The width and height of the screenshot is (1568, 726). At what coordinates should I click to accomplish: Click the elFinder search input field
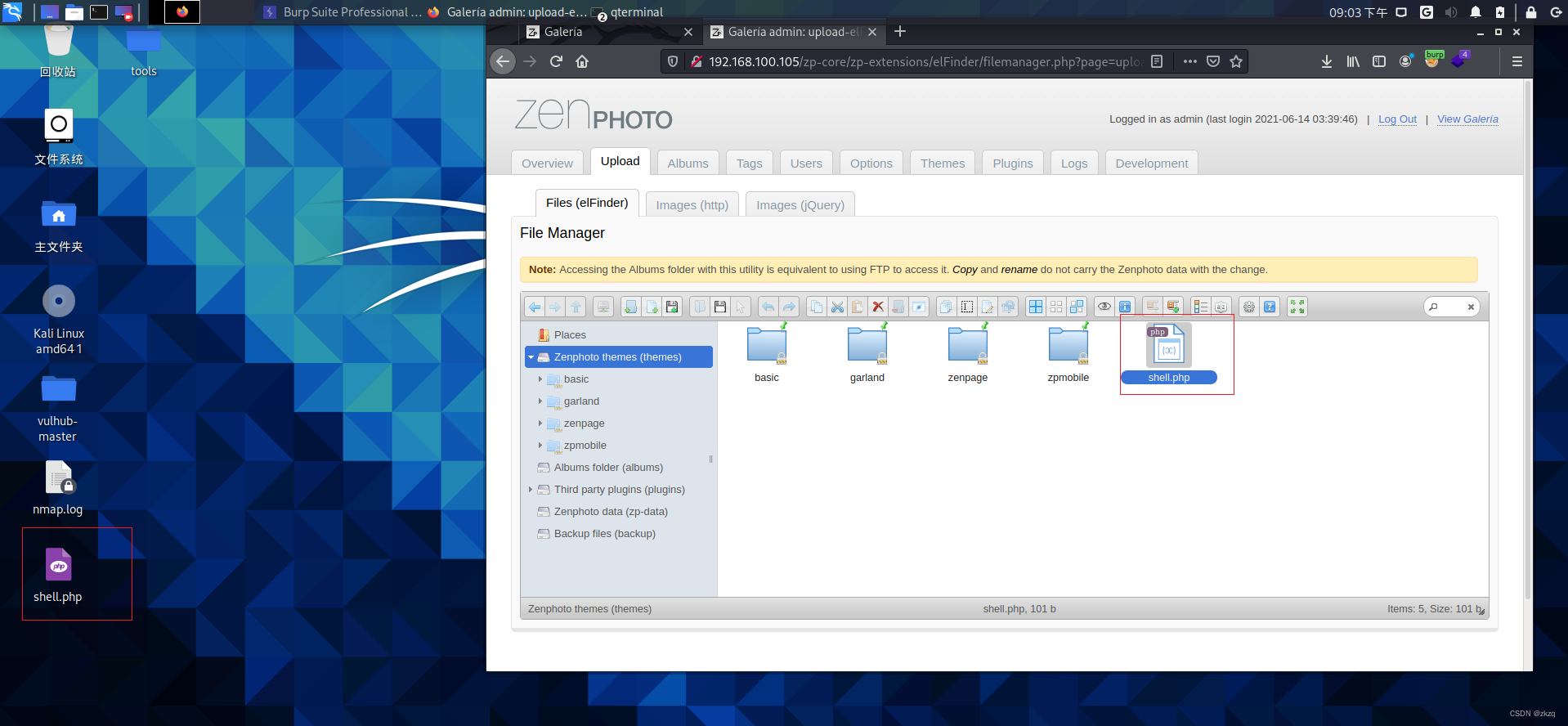1451,307
